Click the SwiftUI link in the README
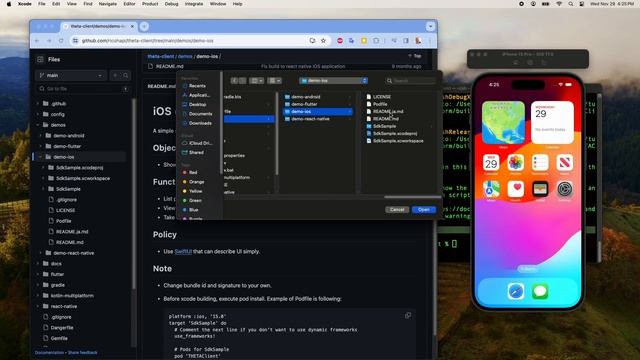The image size is (640, 360). [x=183, y=251]
